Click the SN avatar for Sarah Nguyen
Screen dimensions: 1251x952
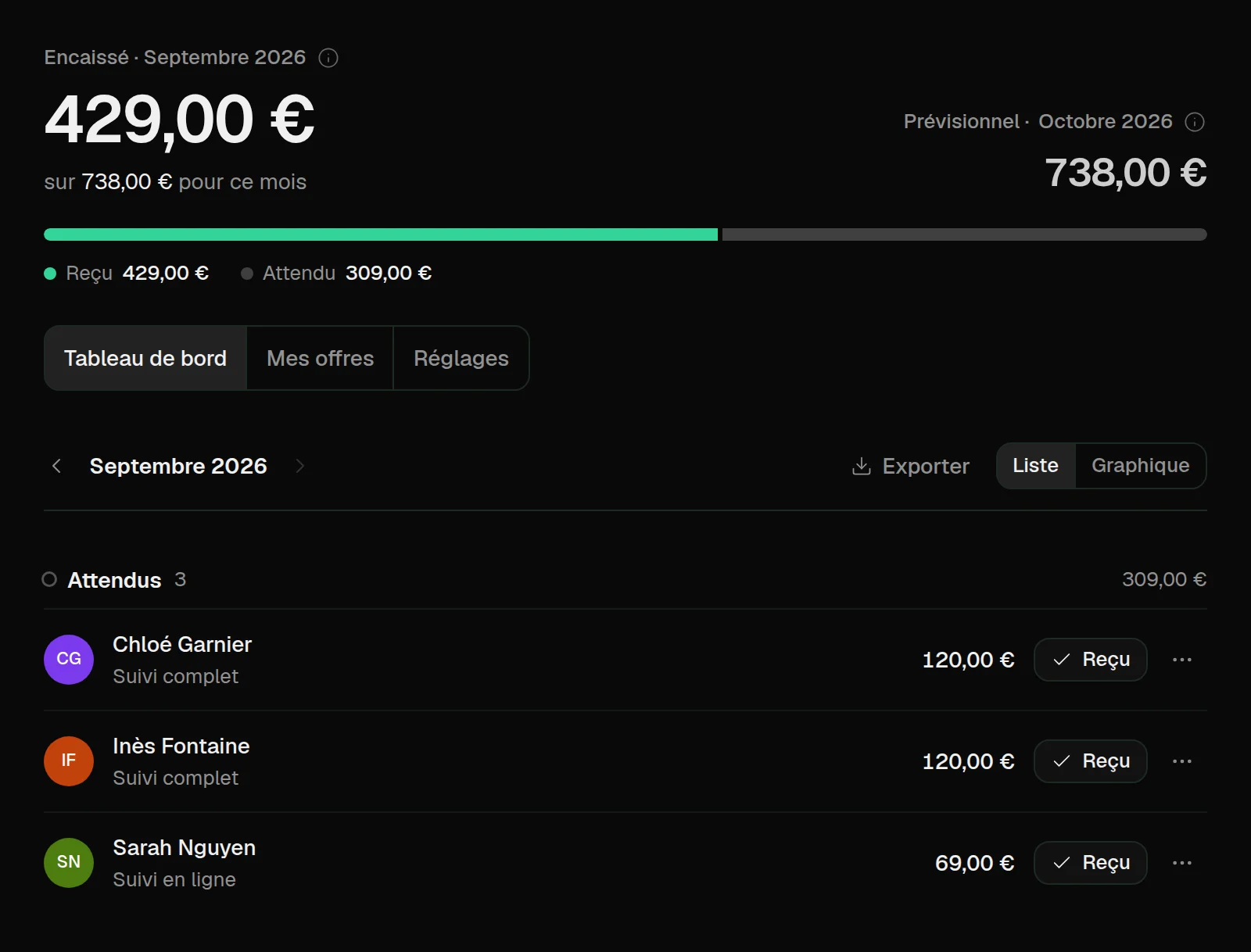pos(69,863)
